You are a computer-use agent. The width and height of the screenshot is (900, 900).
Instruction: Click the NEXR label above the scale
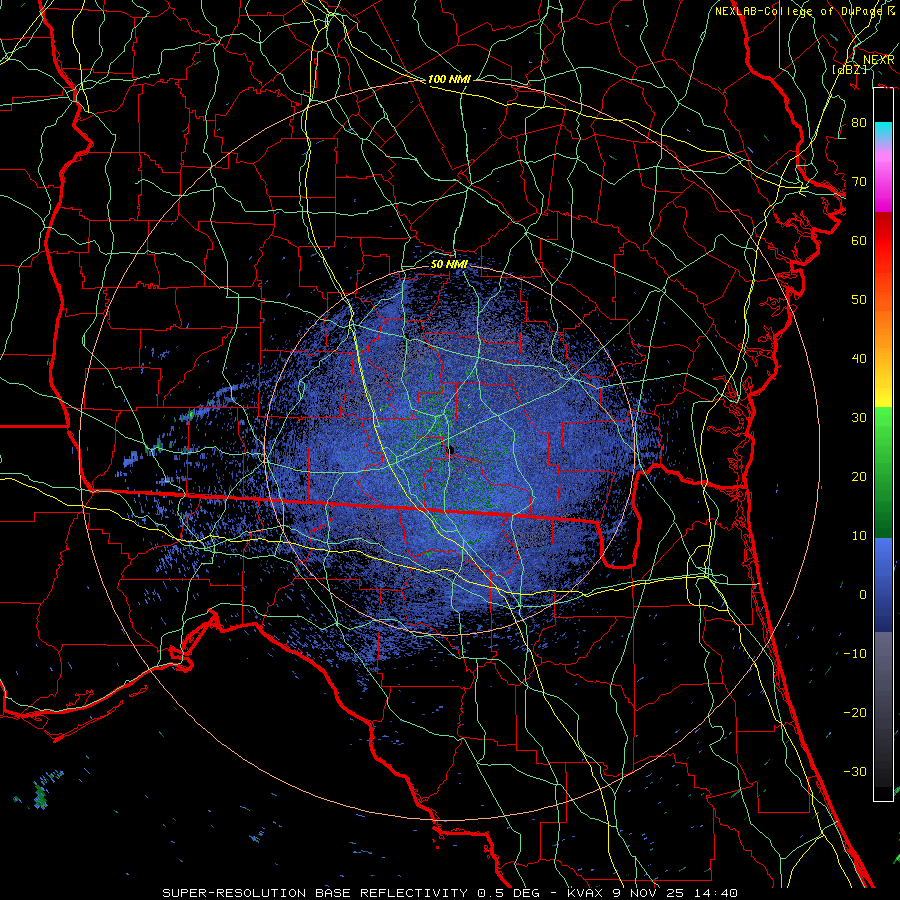click(x=878, y=60)
